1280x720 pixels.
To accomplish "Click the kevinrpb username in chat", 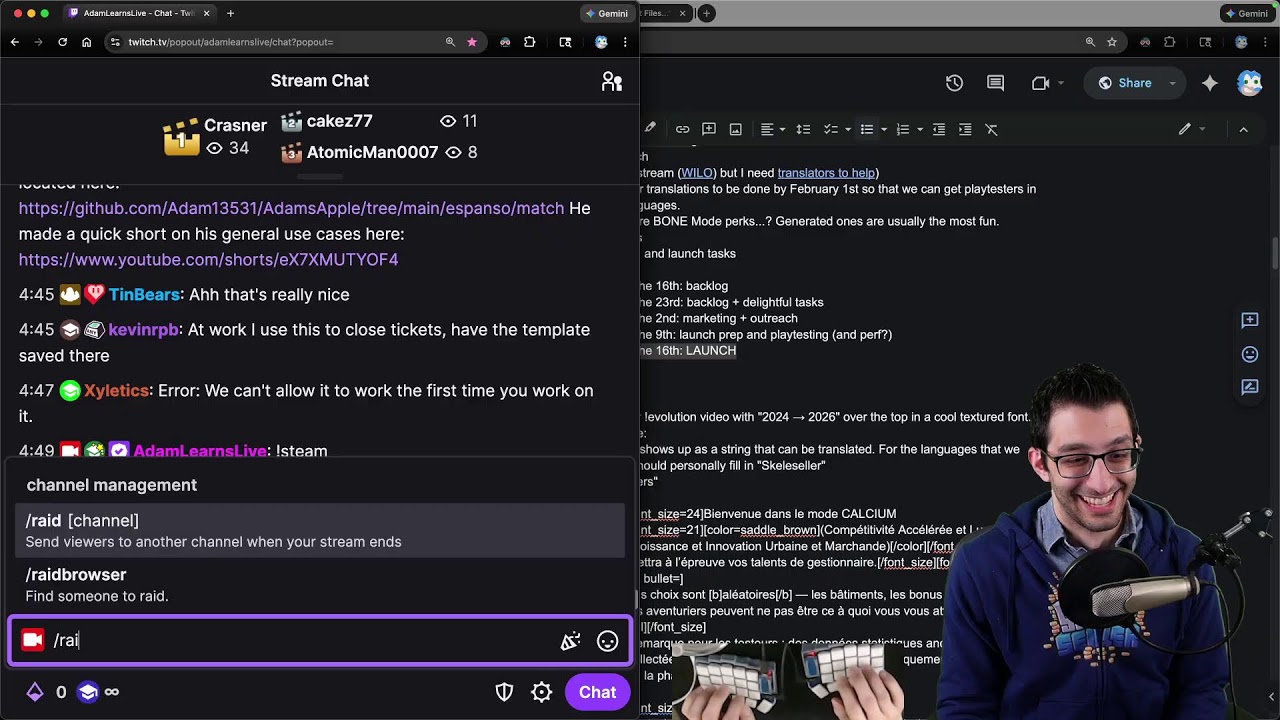I will 143,330.
